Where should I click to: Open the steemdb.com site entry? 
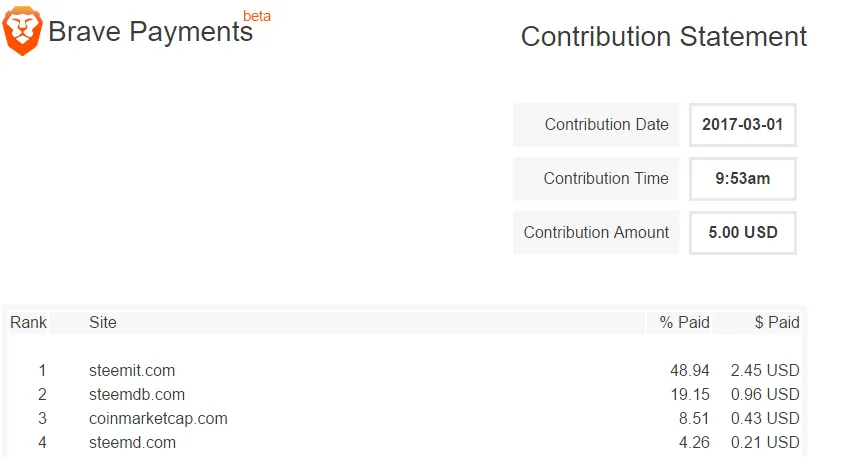tap(137, 395)
